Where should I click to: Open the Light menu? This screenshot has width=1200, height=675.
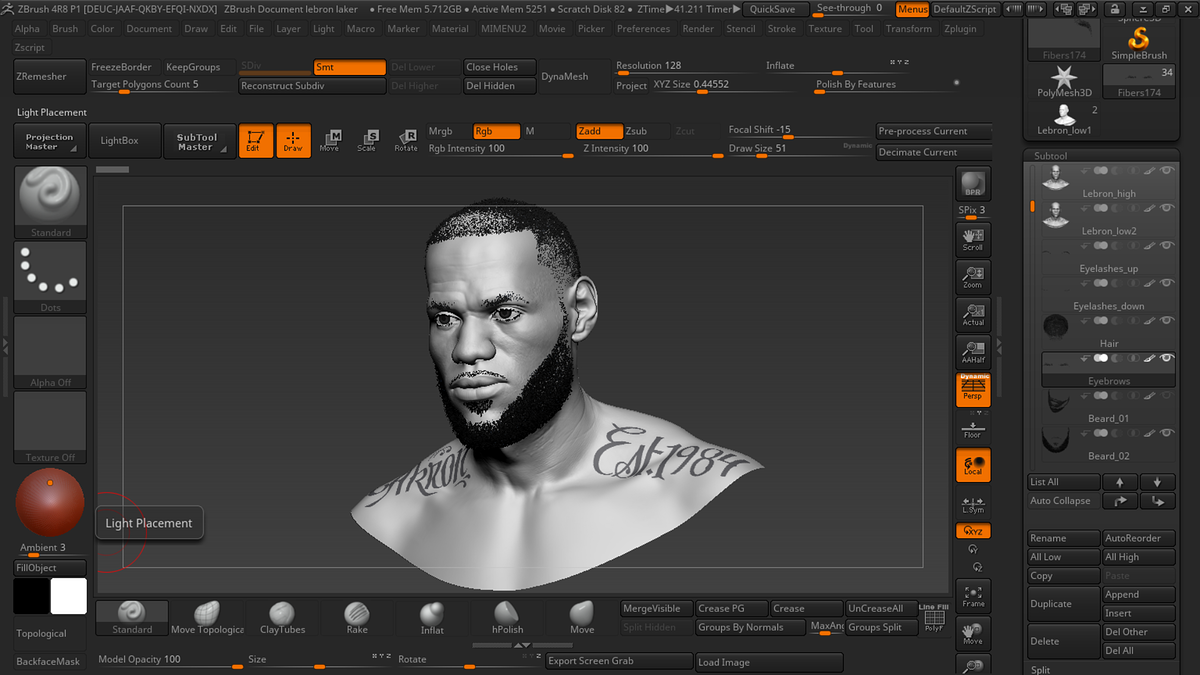pyautogui.click(x=324, y=29)
